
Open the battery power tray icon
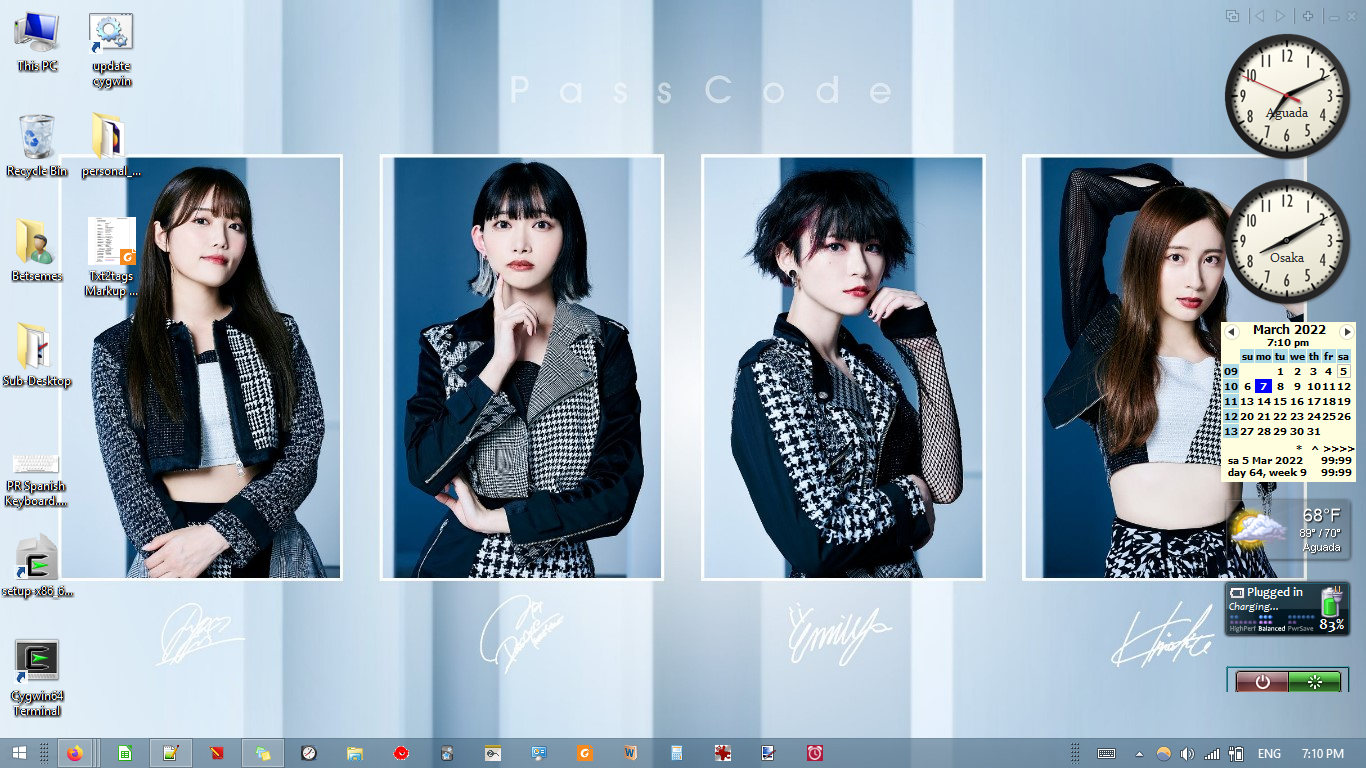pyautogui.click(x=1236, y=753)
